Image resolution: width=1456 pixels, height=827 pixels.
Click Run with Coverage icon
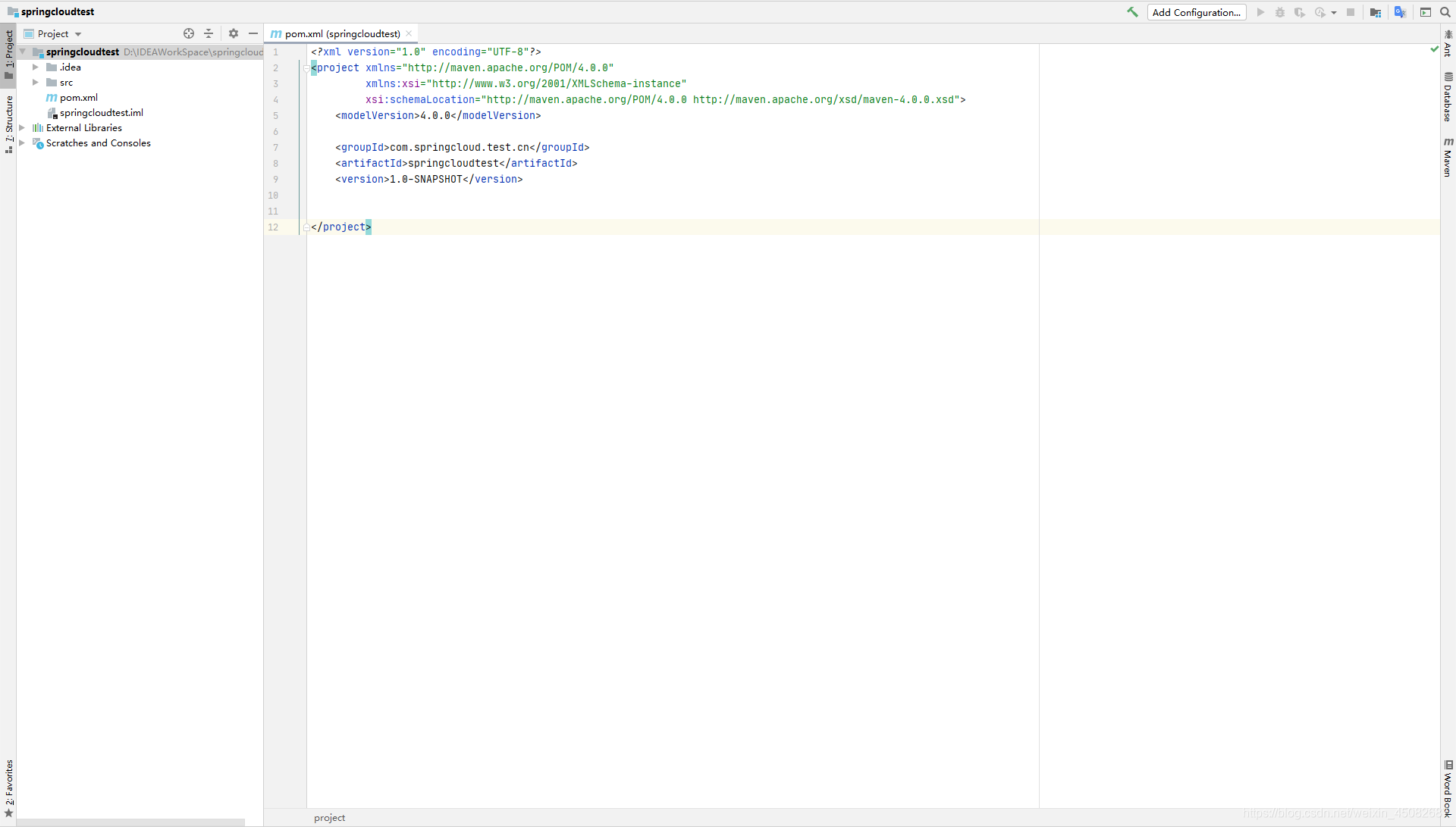(x=1300, y=12)
